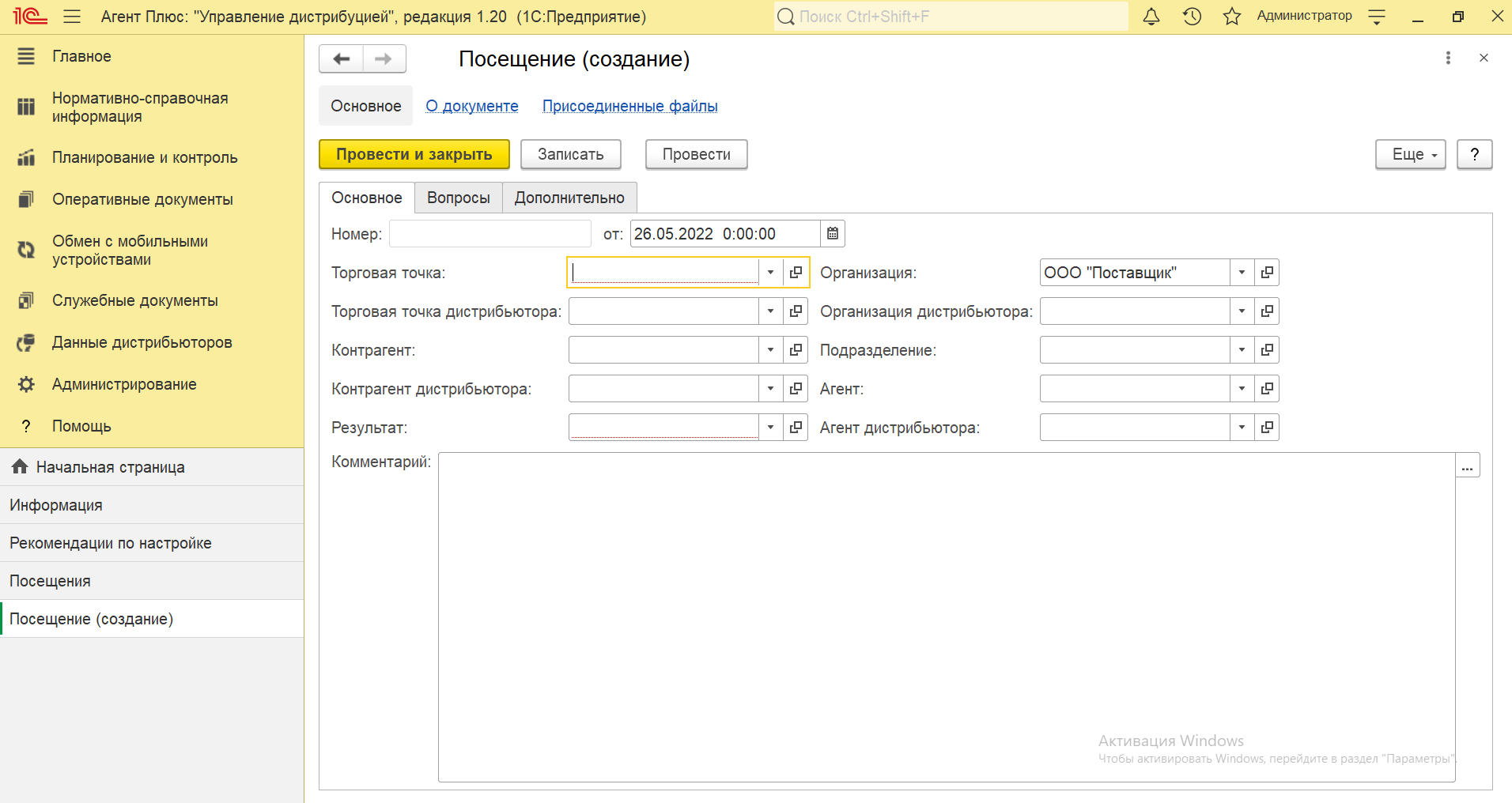The width and height of the screenshot is (1512, 803).
Task: Open help with the question mark button
Action: pos(1475,154)
